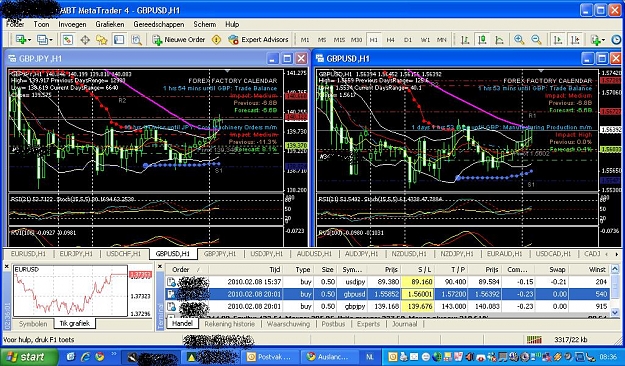This screenshot has height=366, width=625.
Task: Select MN timeframe
Action: point(442,40)
